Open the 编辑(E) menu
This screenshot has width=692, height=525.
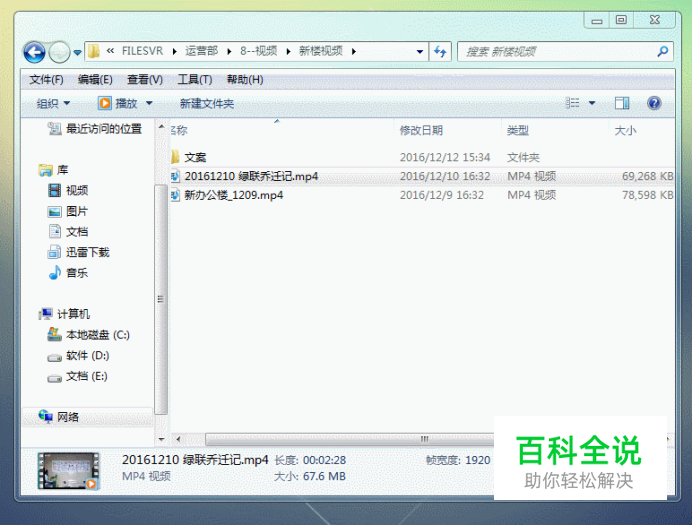tap(95, 79)
